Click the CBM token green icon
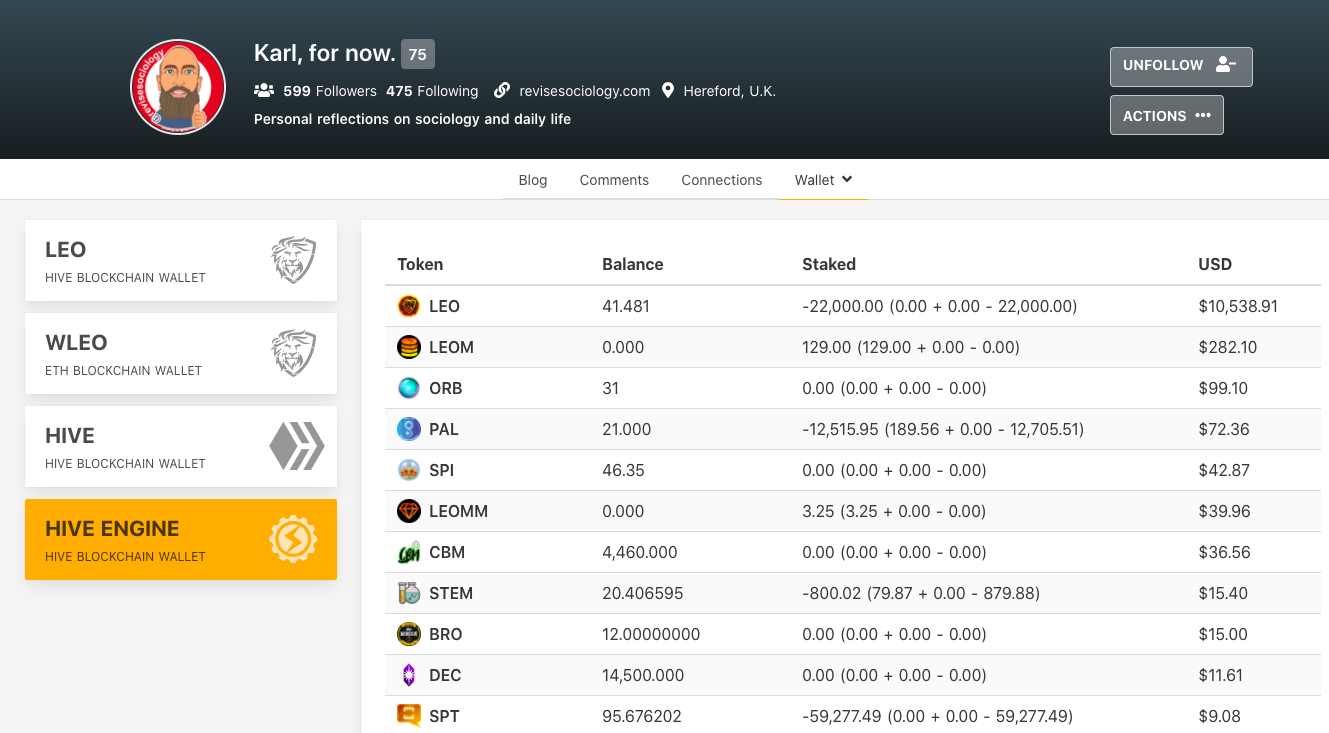The image size is (1329, 733). click(408, 552)
